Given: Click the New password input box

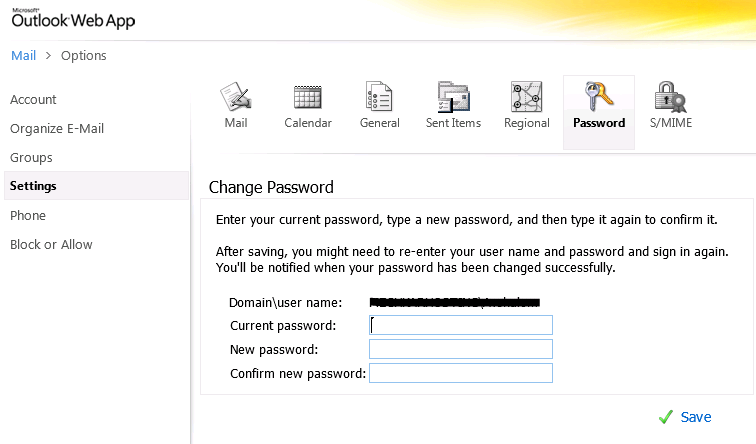Looking at the screenshot, I should click(x=461, y=349).
